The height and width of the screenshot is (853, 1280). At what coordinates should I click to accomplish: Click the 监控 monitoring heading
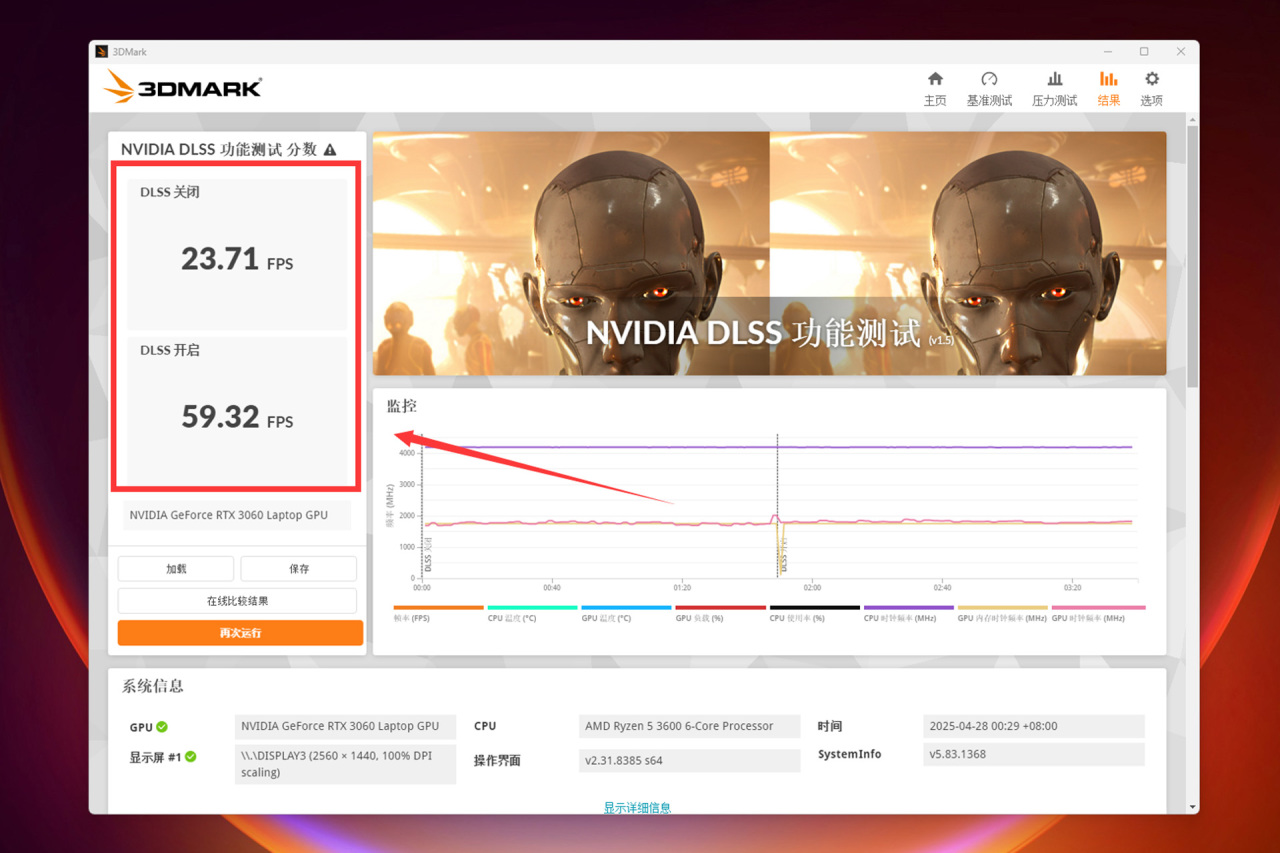coord(402,406)
